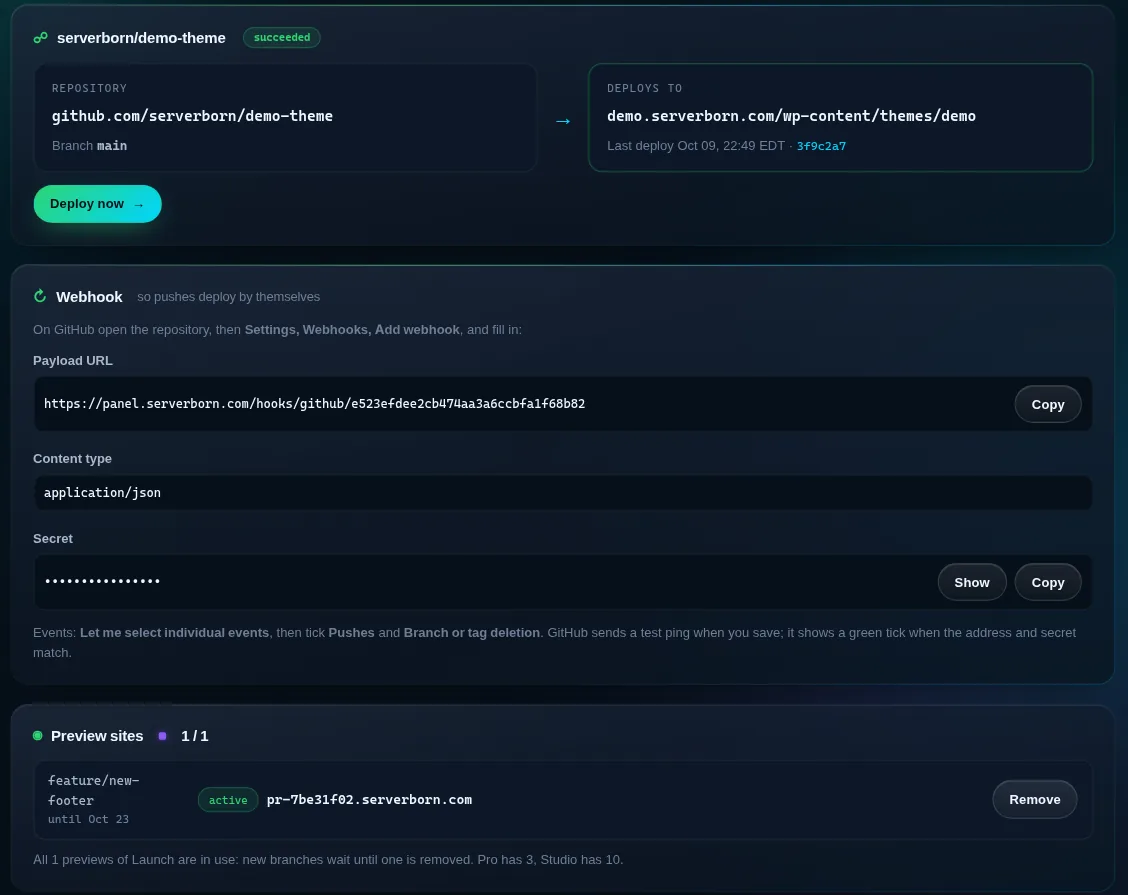Click the Payload URL label
The width and height of the screenshot is (1128, 895).
click(73, 360)
